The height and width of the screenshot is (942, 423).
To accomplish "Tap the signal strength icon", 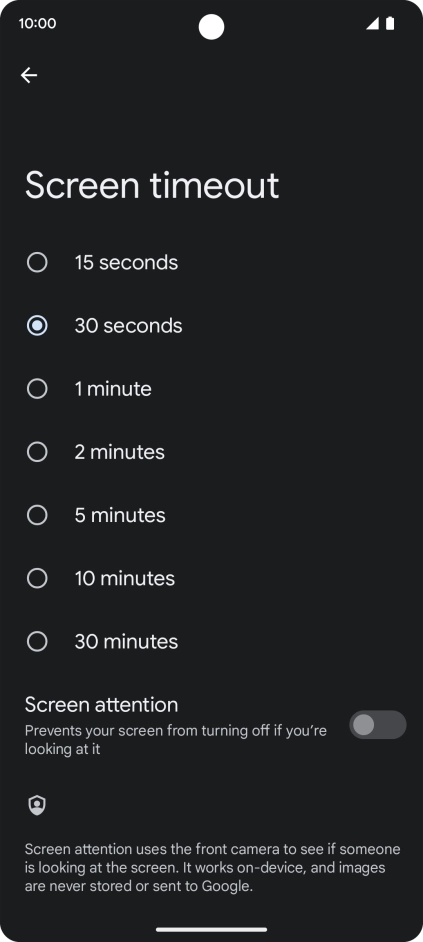I will click(x=373, y=23).
